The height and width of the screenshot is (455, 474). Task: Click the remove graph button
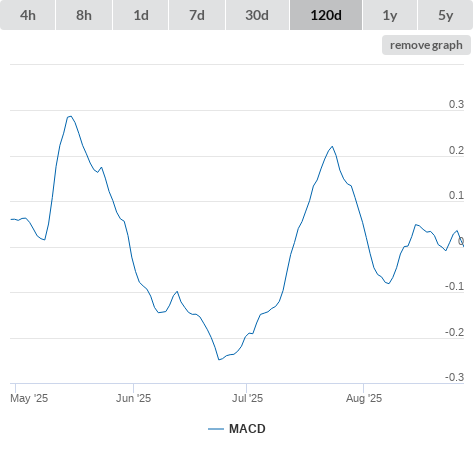(426, 45)
